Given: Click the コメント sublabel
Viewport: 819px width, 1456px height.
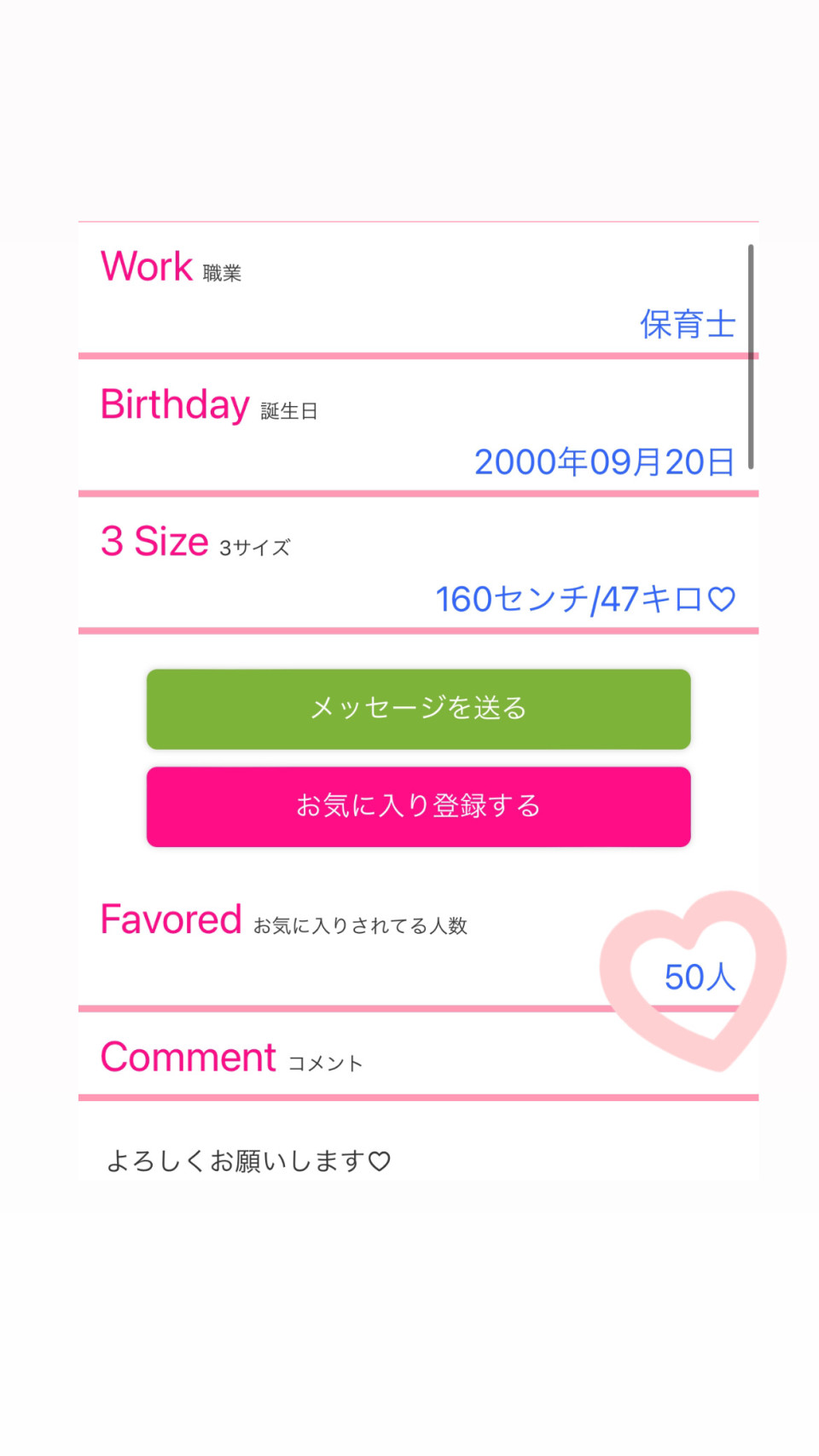Looking at the screenshot, I should [x=325, y=1064].
